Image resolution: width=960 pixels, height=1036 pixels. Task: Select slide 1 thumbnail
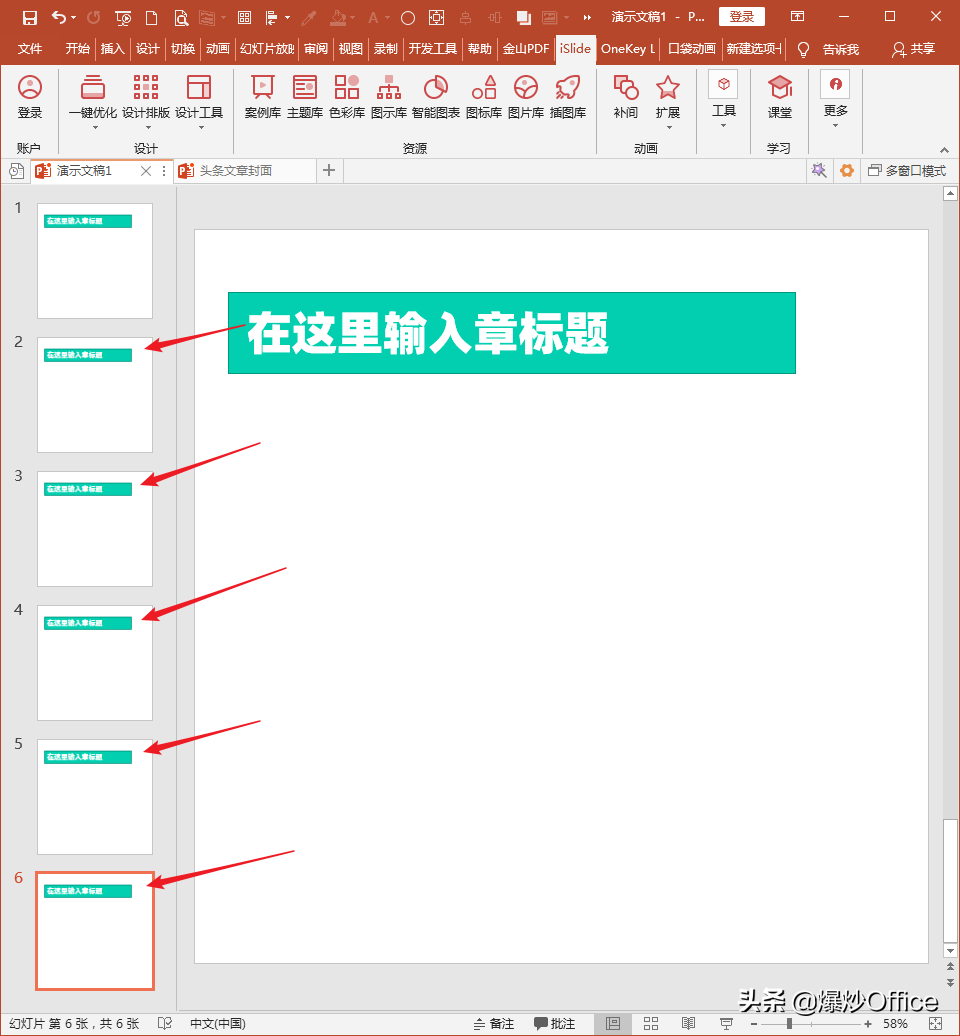[x=94, y=261]
